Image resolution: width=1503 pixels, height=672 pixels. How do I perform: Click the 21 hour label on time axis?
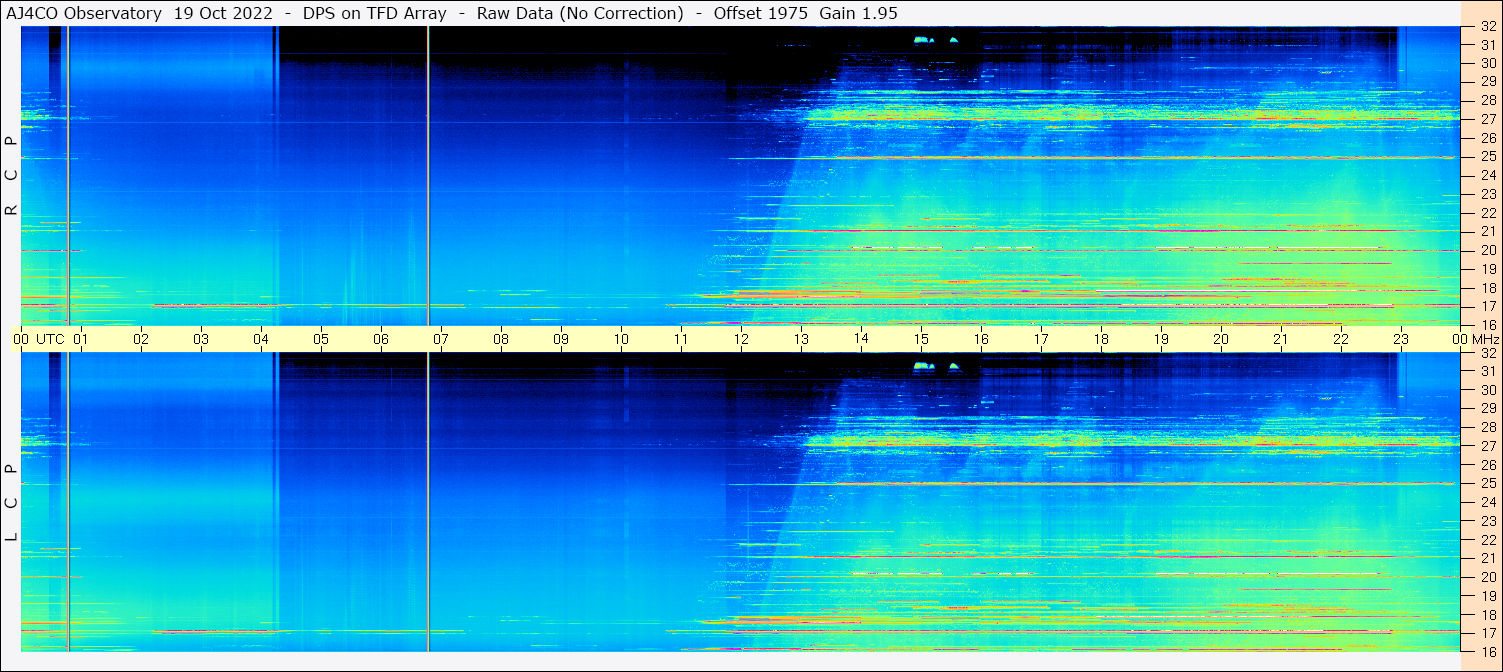click(x=1280, y=339)
